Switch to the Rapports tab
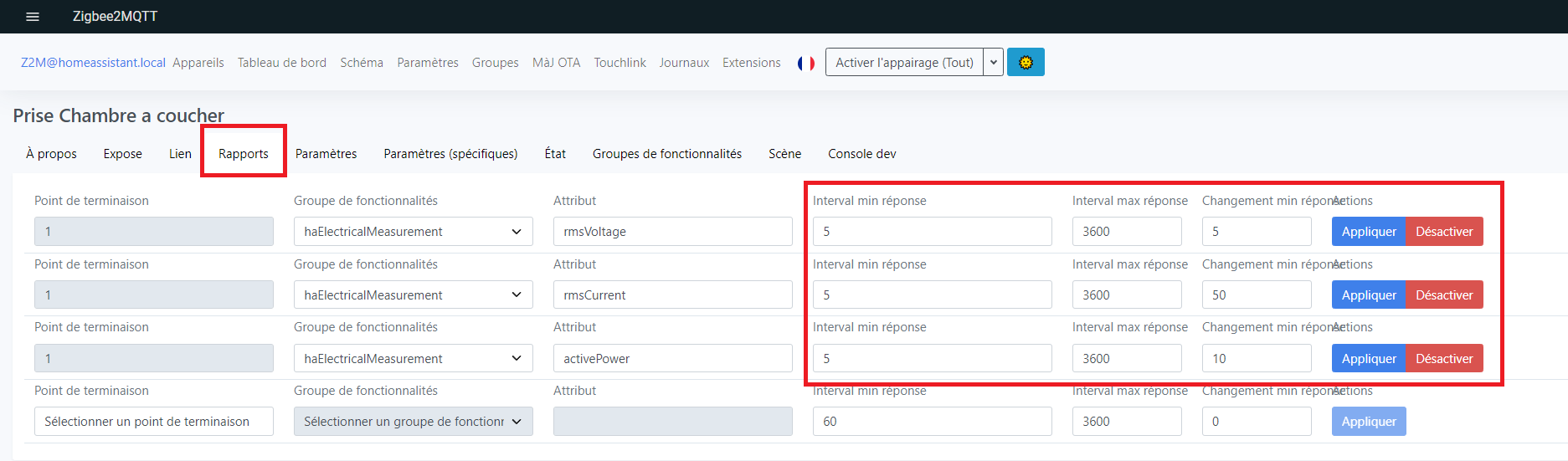Viewport: 1568px width, 461px height. (244, 154)
